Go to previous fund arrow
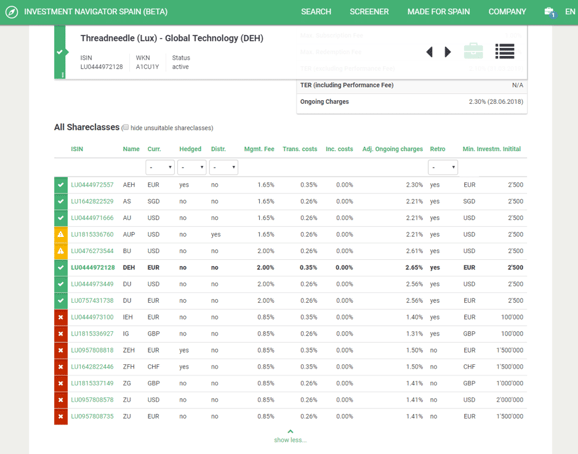Image resolution: width=578 pixels, height=454 pixels. (x=429, y=52)
